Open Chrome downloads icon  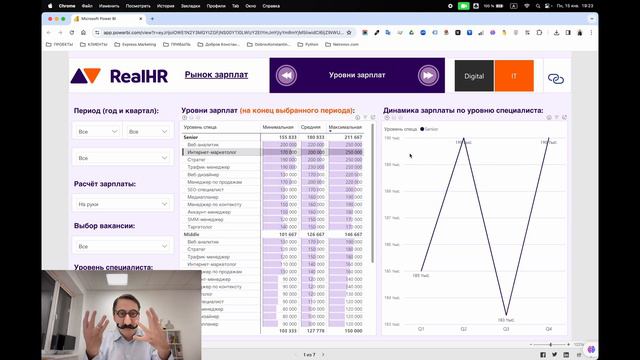tap(556, 33)
